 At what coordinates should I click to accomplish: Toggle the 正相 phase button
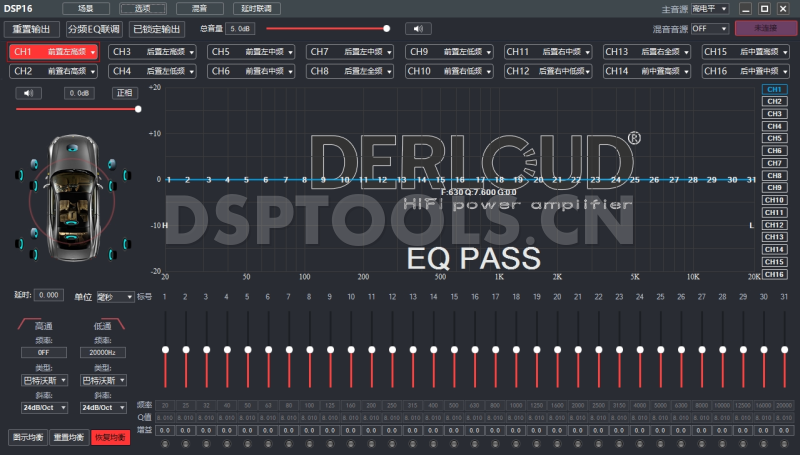(x=124, y=93)
